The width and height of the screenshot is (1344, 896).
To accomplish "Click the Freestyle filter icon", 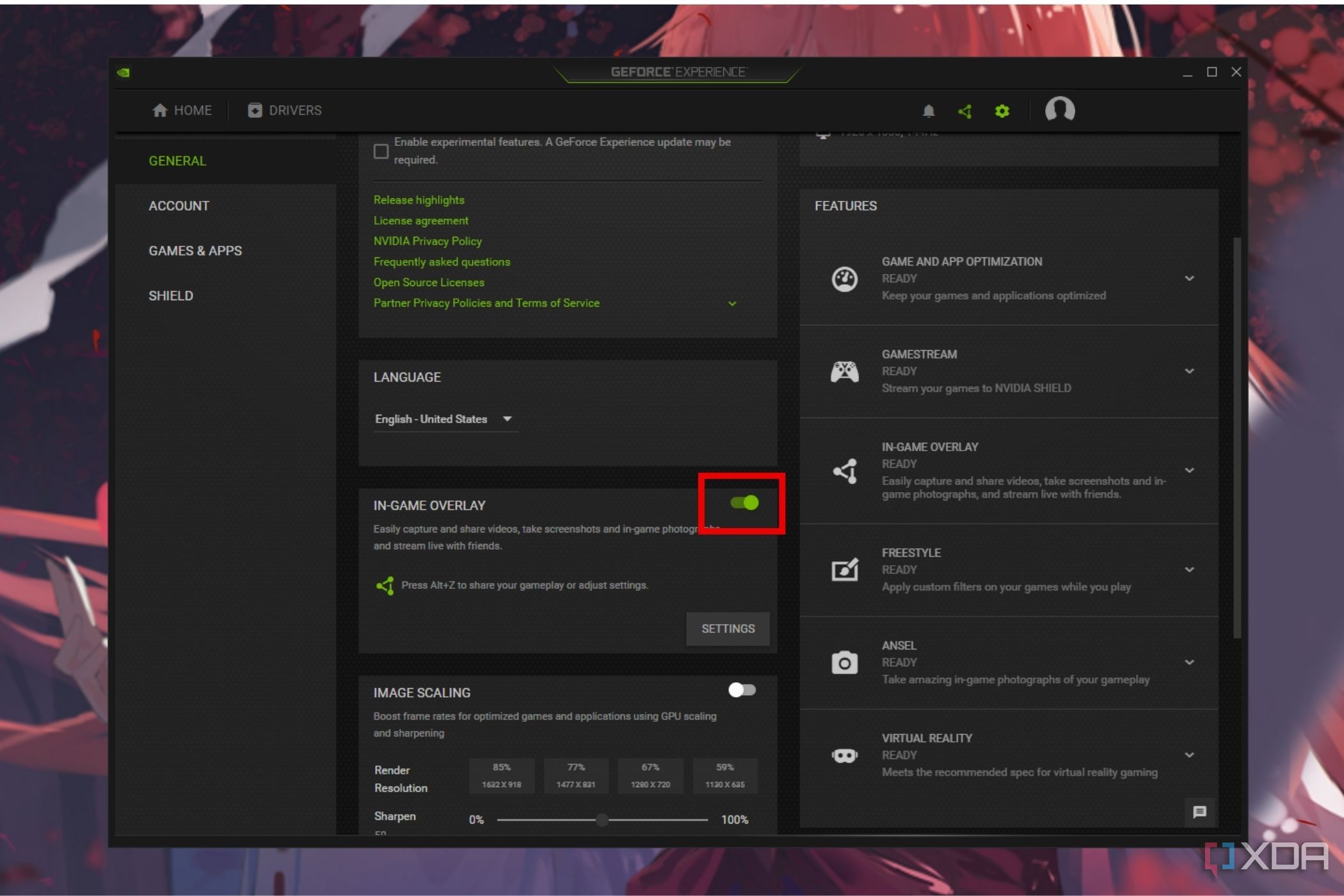I will coord(844,569).
